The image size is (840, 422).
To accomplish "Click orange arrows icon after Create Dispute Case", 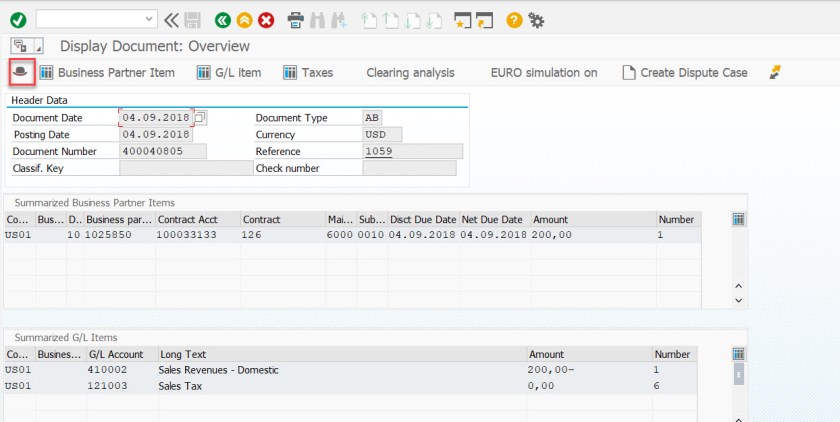I will click(774, 72).
